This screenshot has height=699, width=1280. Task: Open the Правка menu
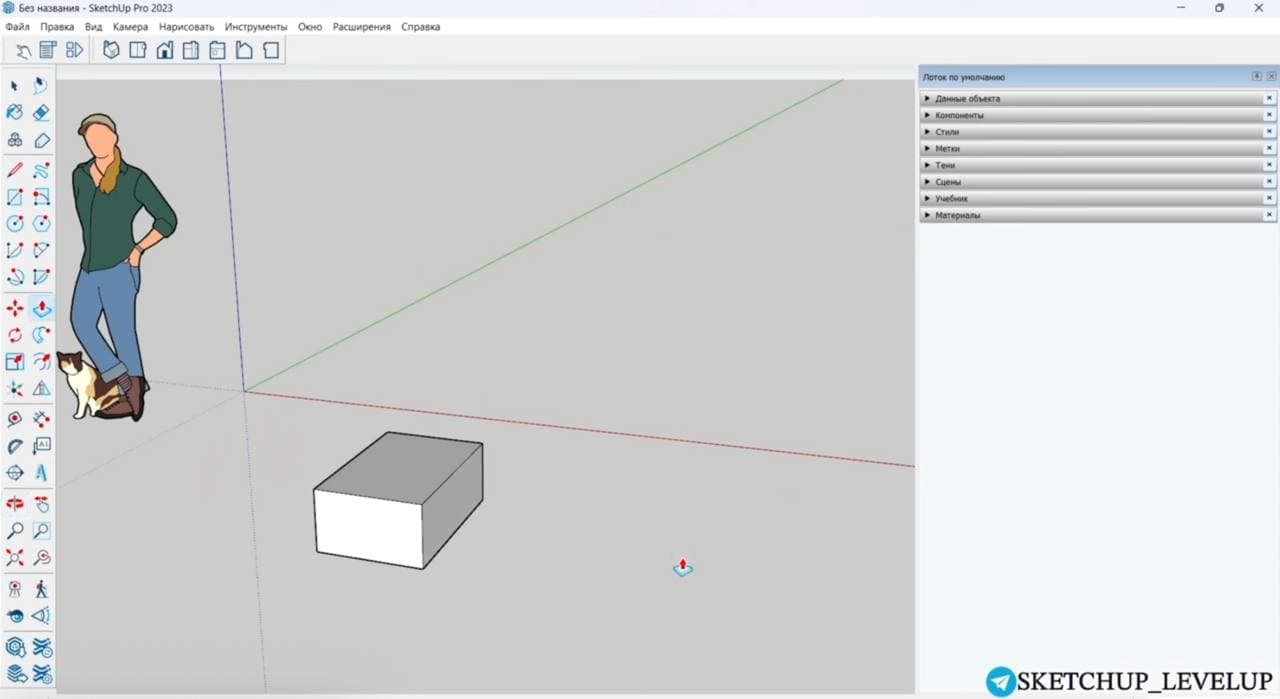point(57,27)
